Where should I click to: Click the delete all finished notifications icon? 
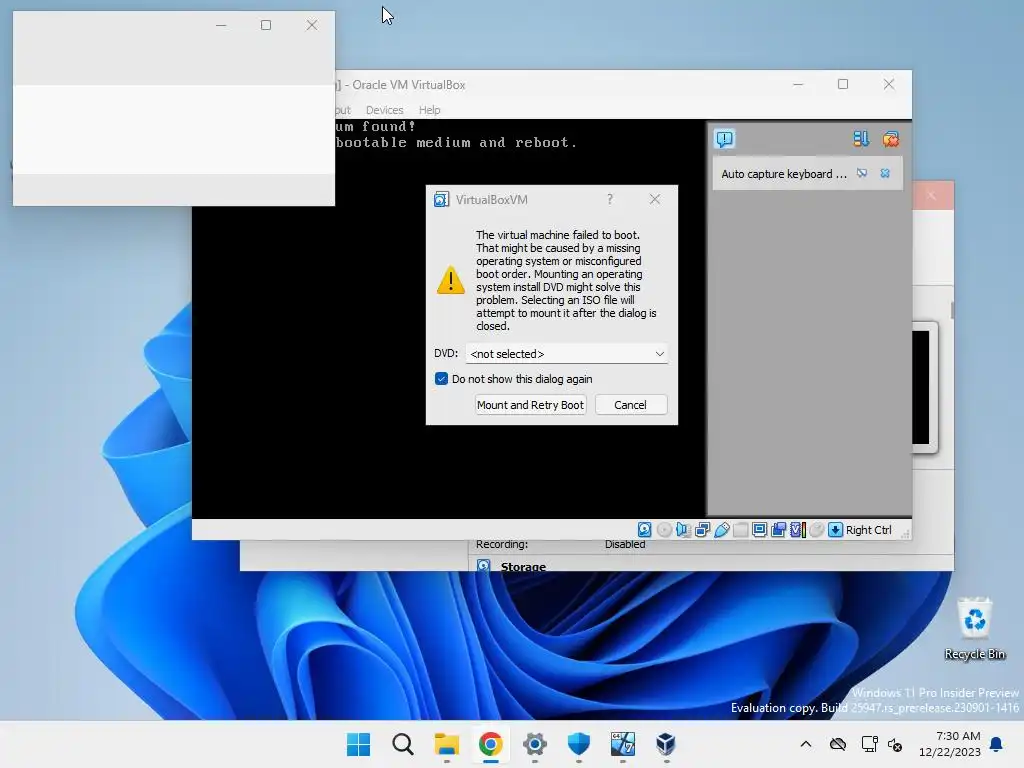[891, 138]
